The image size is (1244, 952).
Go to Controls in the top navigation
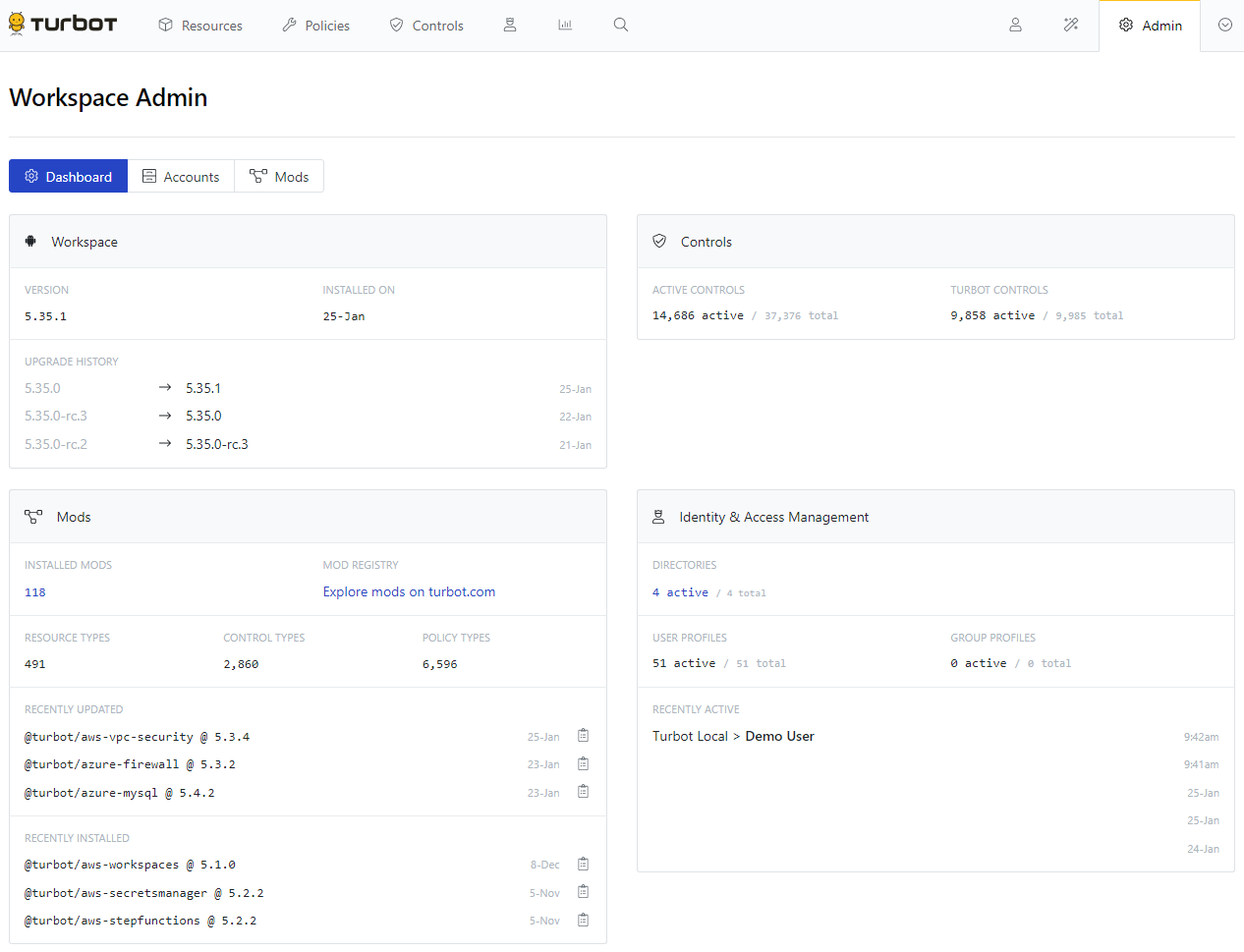coord(426,26)
